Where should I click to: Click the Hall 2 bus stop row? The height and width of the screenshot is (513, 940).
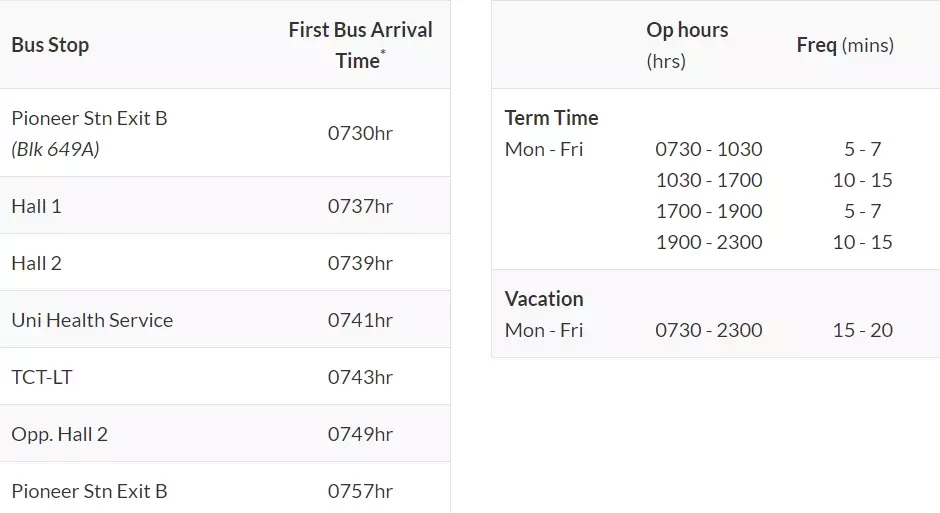pos(225,262)
